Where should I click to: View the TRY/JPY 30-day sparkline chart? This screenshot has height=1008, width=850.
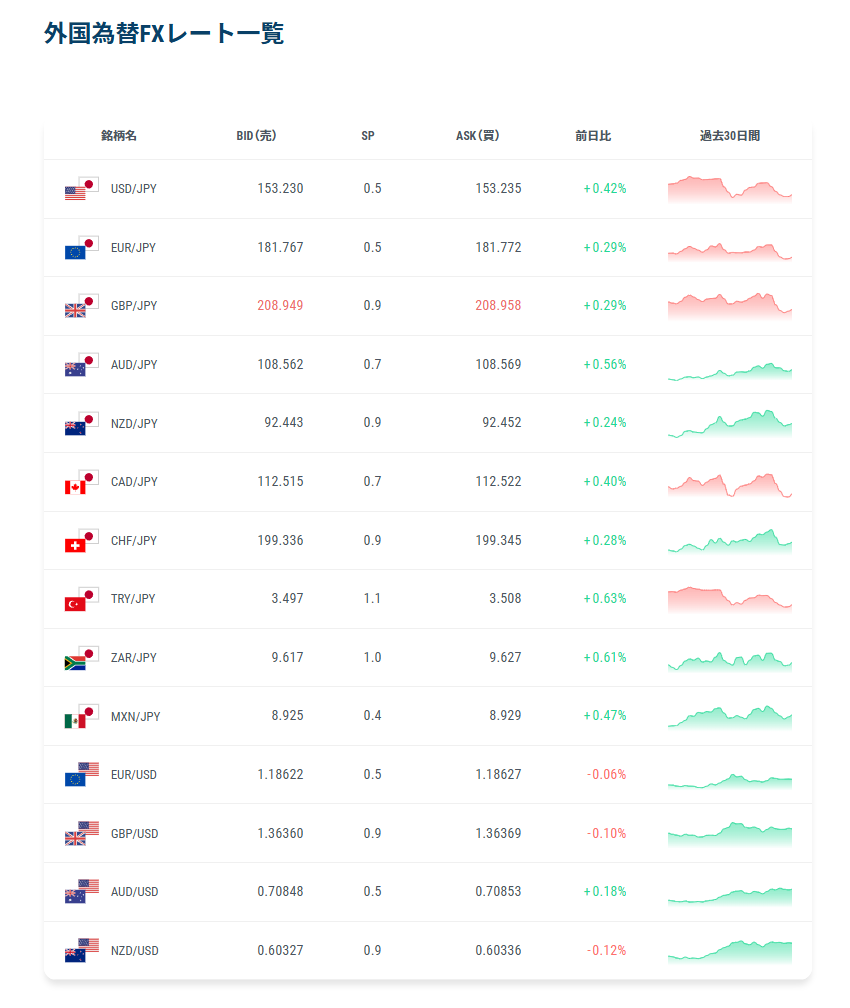(729, 599)
